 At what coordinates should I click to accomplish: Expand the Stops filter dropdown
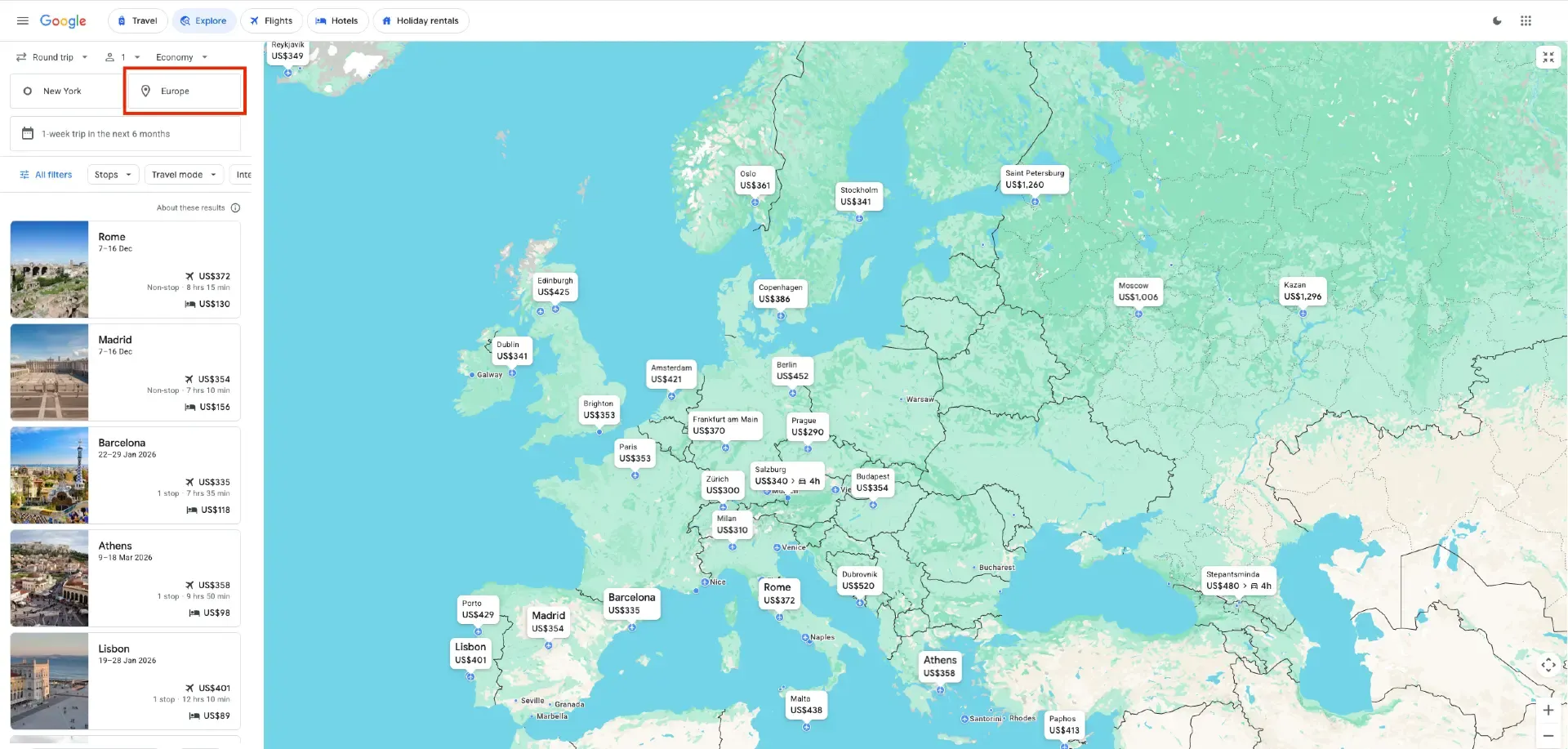click(113, 174)
